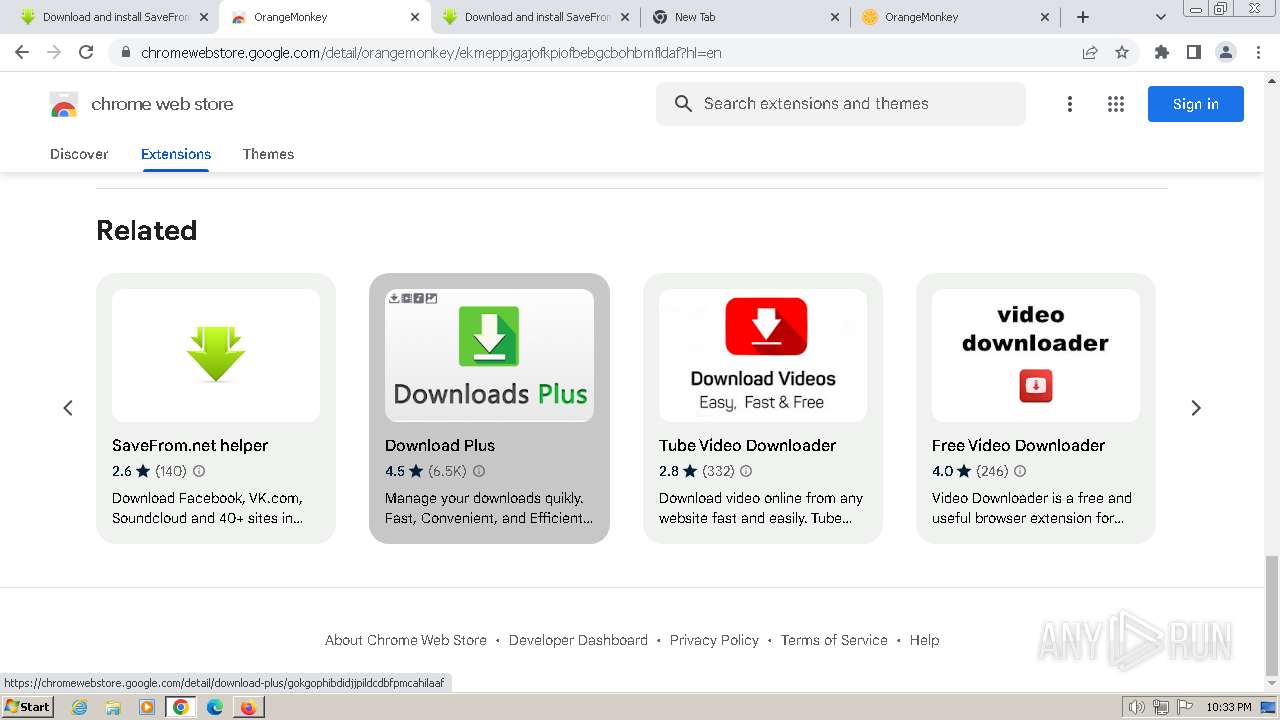Switch to the Themes tab
The height and width of the screenshot is (720, 1280).
click(x=268, y=154)
